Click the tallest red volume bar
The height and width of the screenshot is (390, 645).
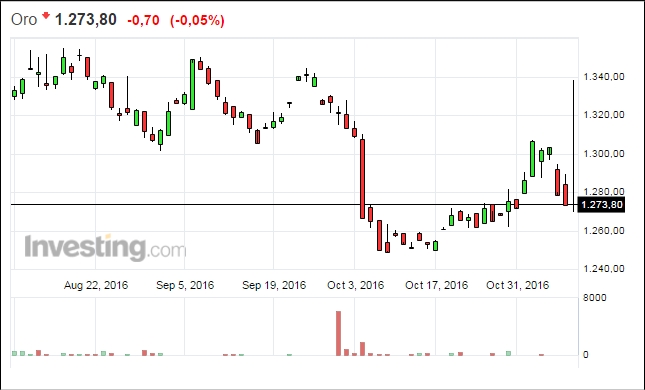(x=339, y=333)
